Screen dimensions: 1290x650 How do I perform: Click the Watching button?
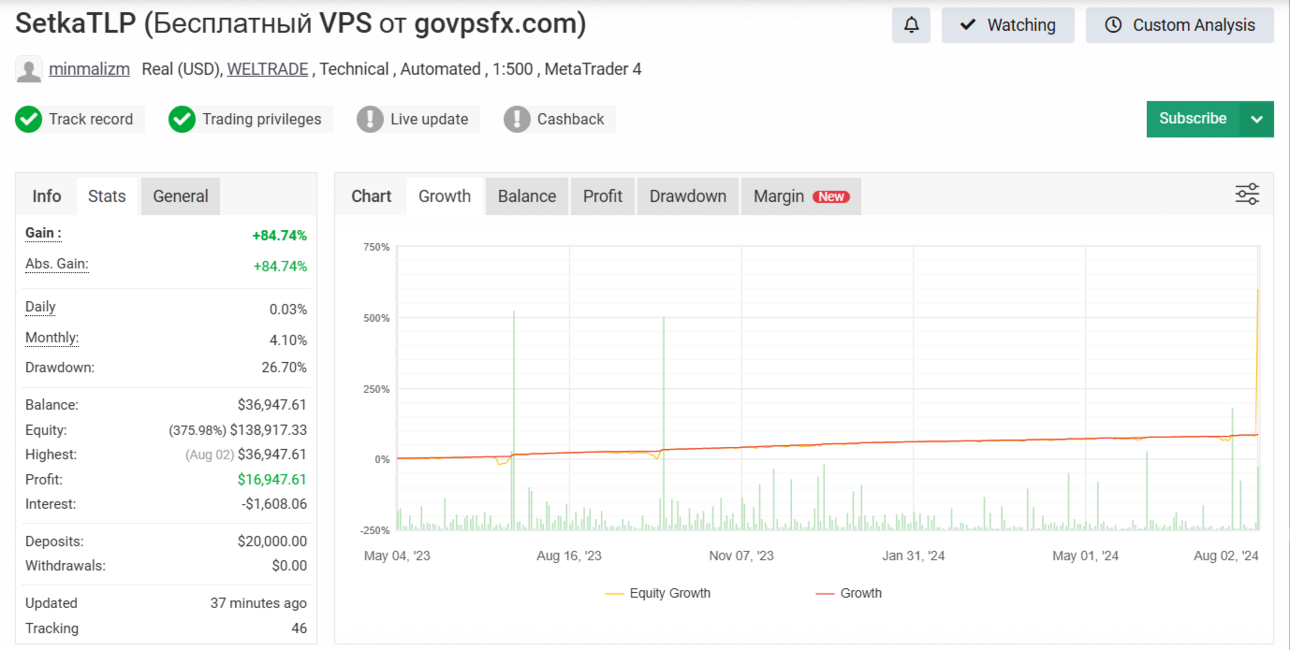coord(1008,25)
